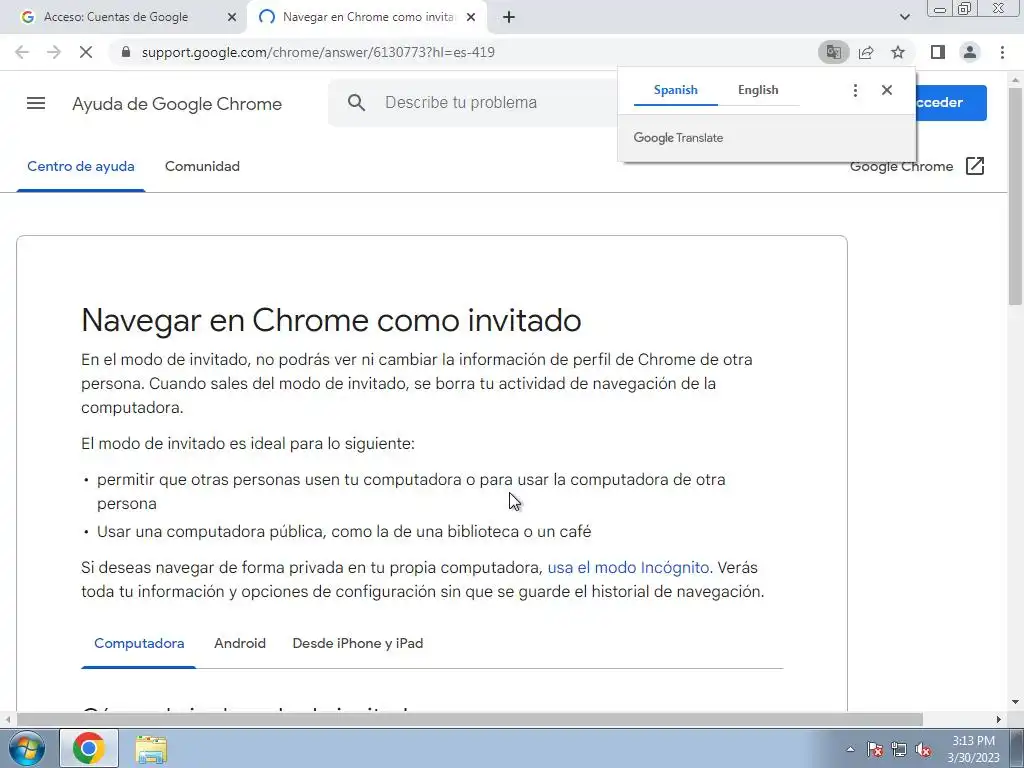Show hidden system tray icons
The image size is (1024, 768).
(x=850, y=749)
